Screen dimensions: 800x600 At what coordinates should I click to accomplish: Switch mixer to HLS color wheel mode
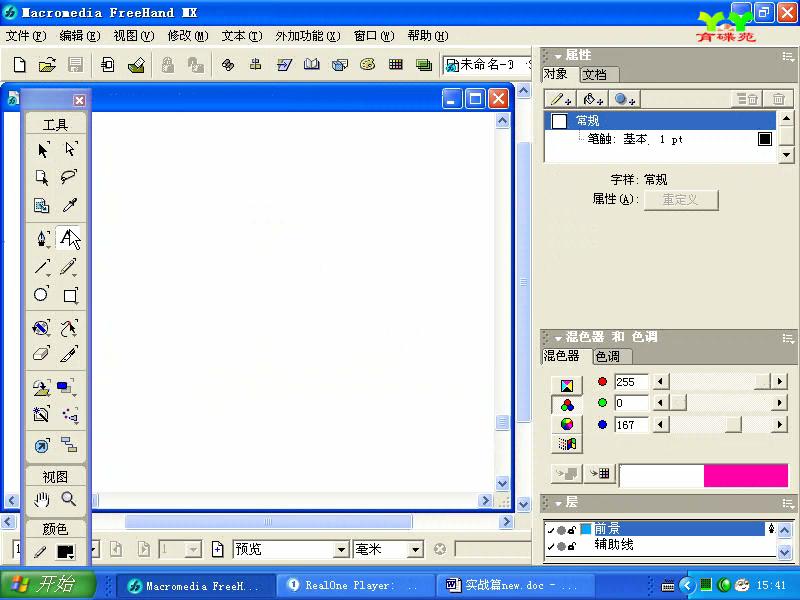[567, 424]
